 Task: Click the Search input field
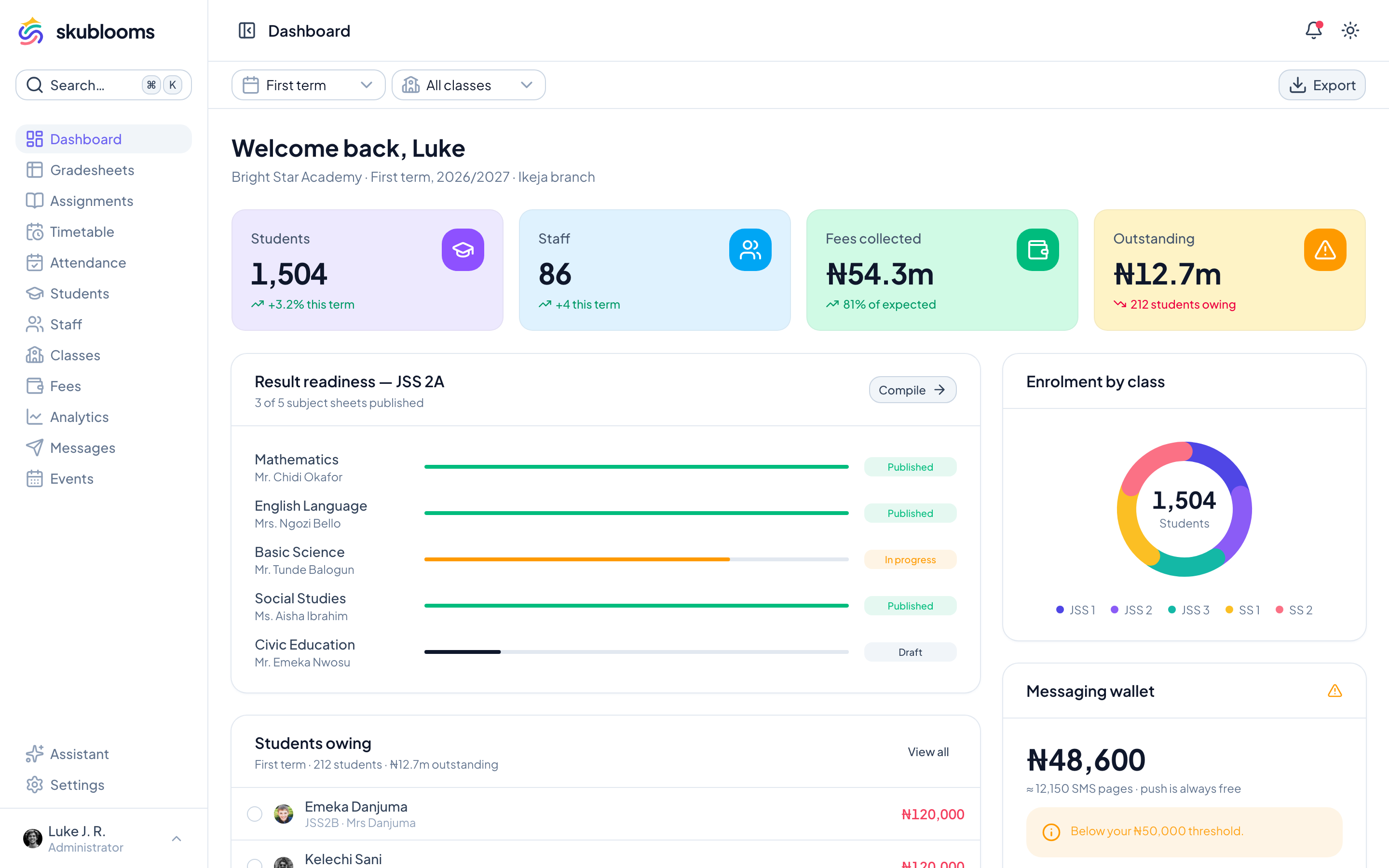click(x=103, y=85)
